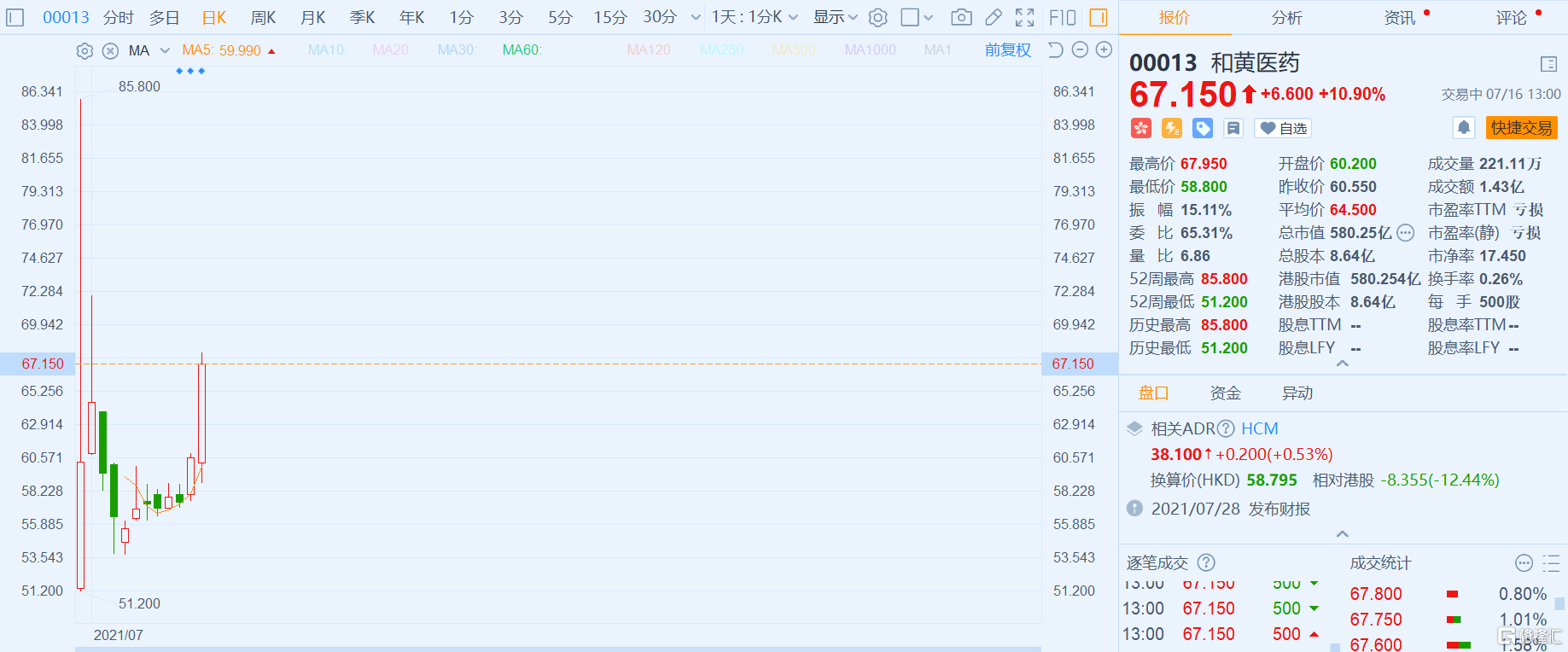Open the 评论 comments tab
1568x652 pixels.
click(x=1512, y=18)
